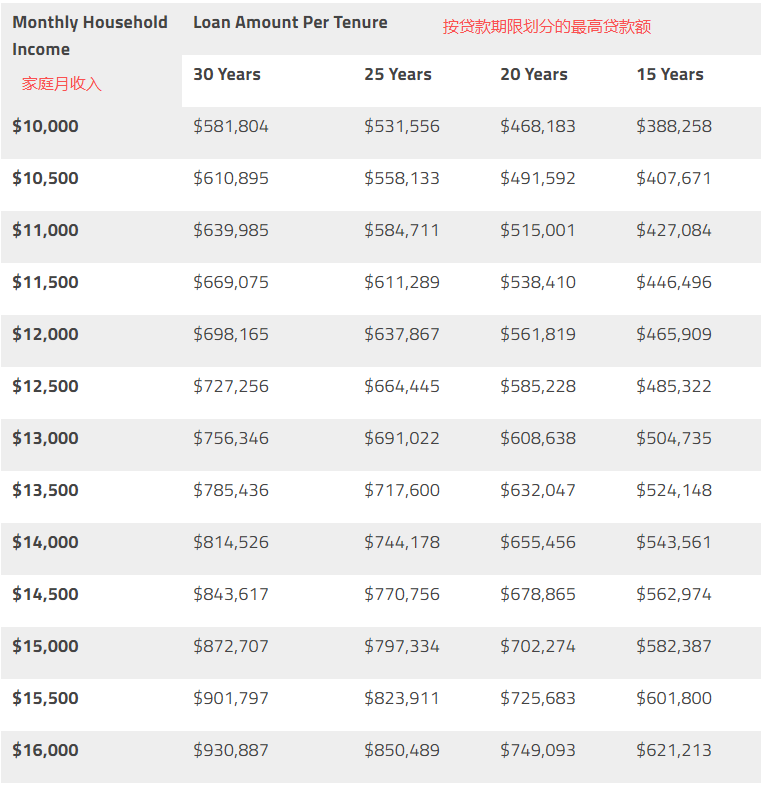
Task: Select the $727,256 loan amount cell
Action: pyautogui.click(x=231, y=386)
